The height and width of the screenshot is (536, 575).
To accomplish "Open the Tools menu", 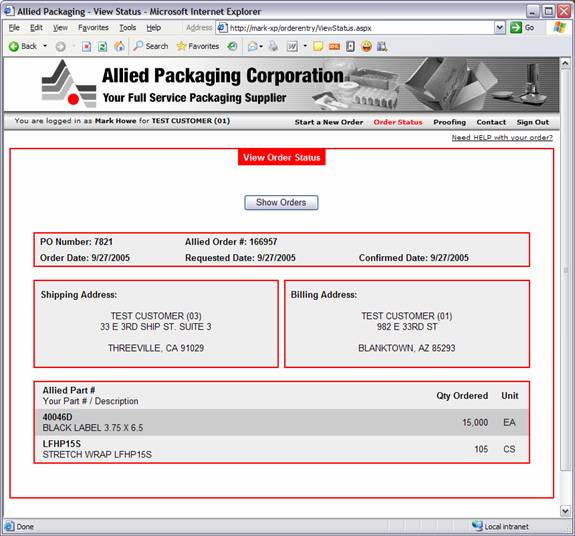I will (x=128, y=28).
